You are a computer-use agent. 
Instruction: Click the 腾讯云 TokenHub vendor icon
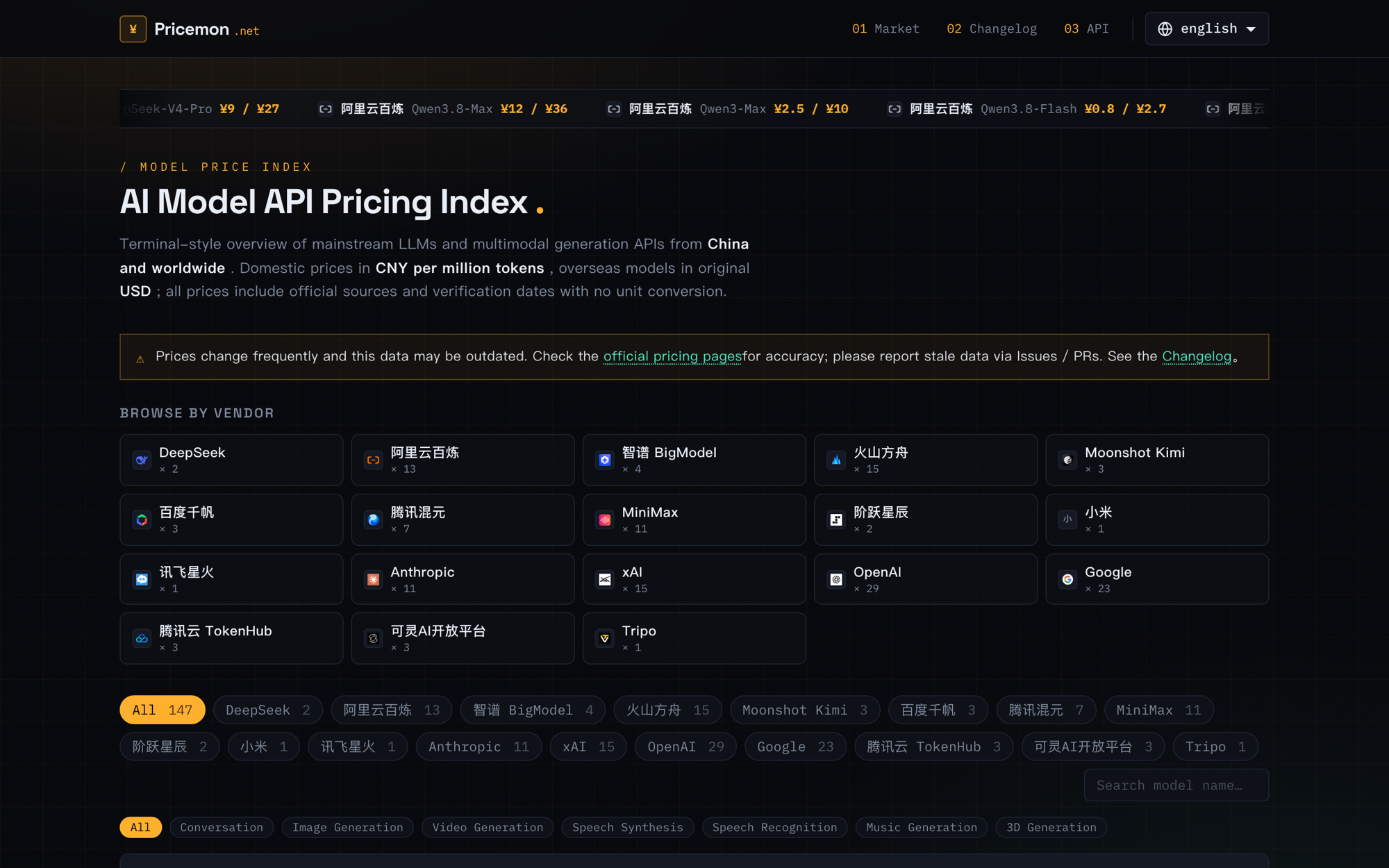142,638
